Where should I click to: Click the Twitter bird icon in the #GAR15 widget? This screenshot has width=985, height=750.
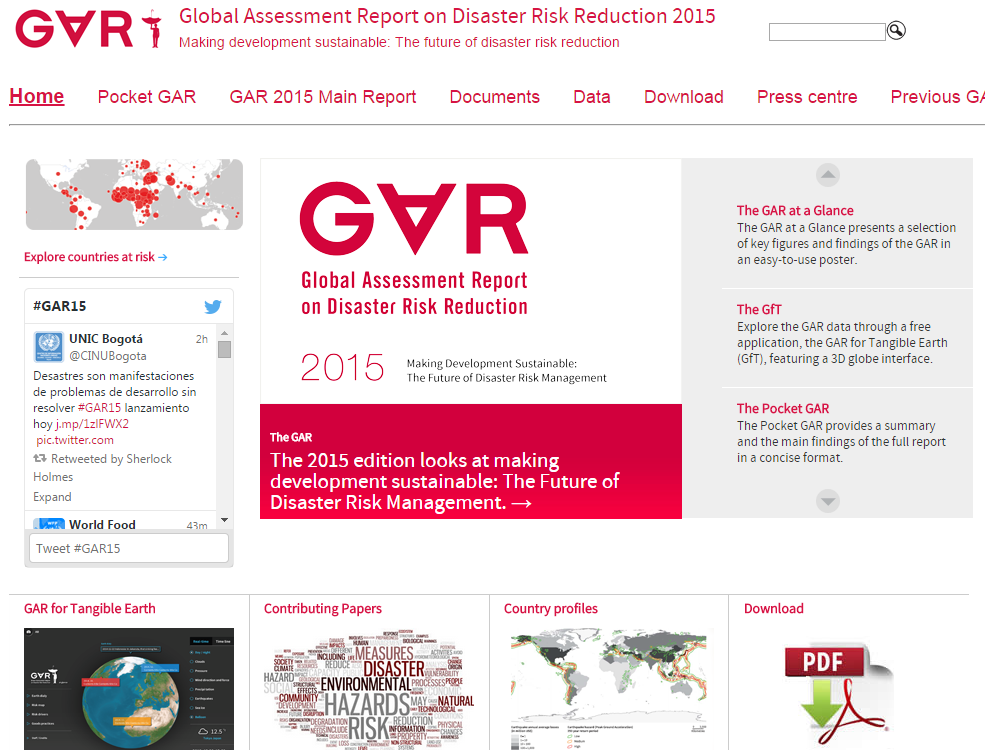pos(213,307)
